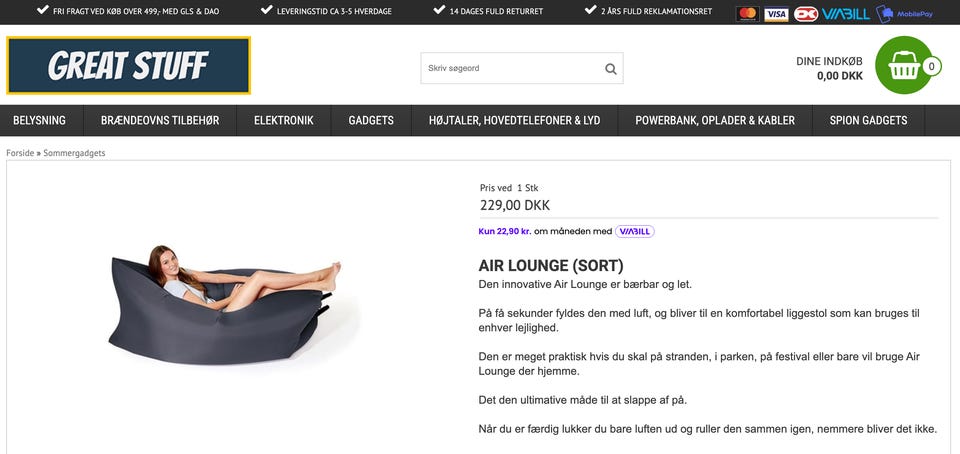
Task: Open the Belysning menu
Action: pos(39,121)
